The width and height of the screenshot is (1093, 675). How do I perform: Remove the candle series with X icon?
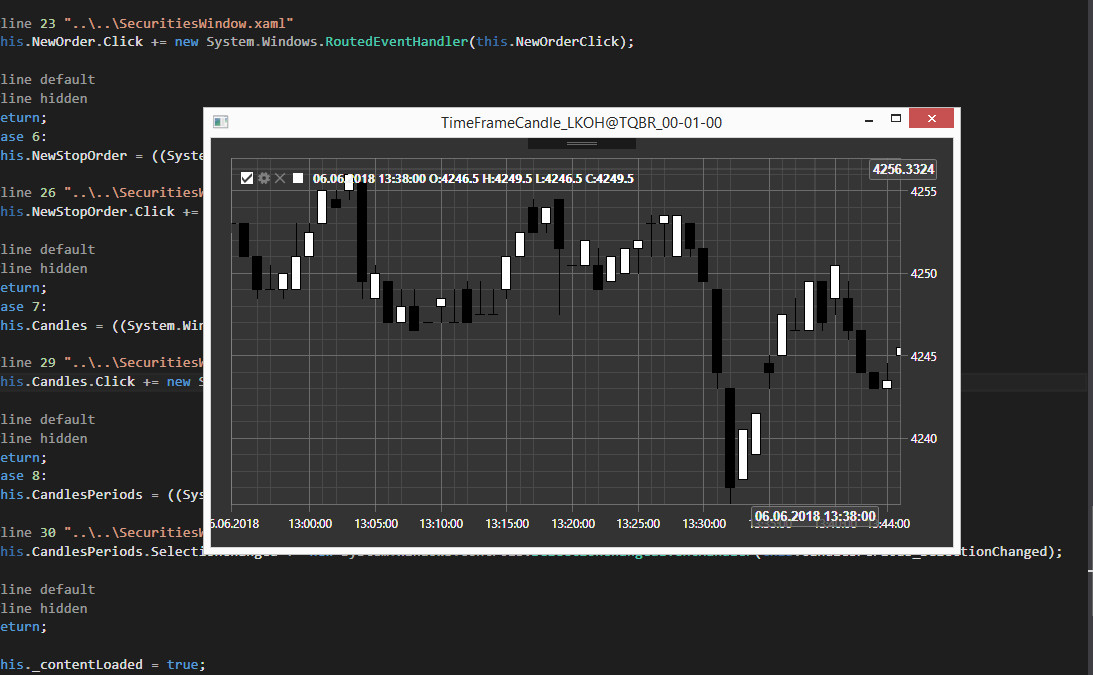(280, 178)
